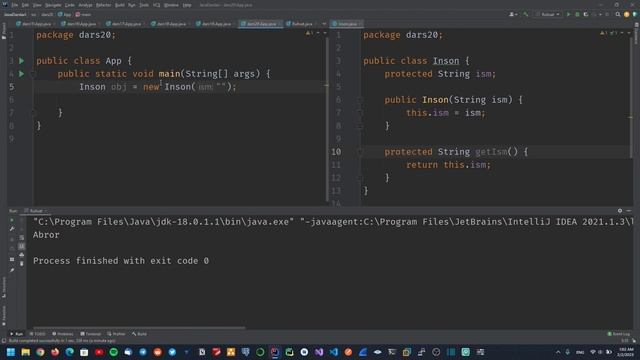Print the console output with the printer icon

(22, 255)
